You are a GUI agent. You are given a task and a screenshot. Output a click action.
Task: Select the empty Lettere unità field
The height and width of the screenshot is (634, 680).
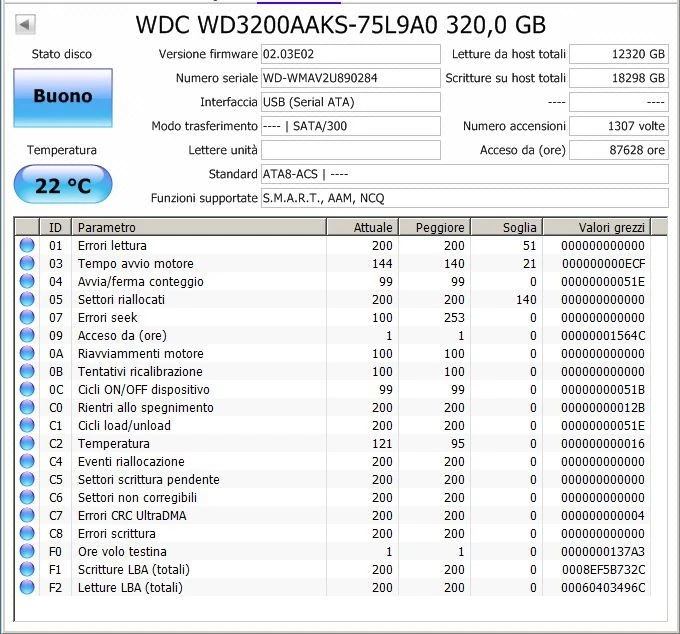coord(350,150)
